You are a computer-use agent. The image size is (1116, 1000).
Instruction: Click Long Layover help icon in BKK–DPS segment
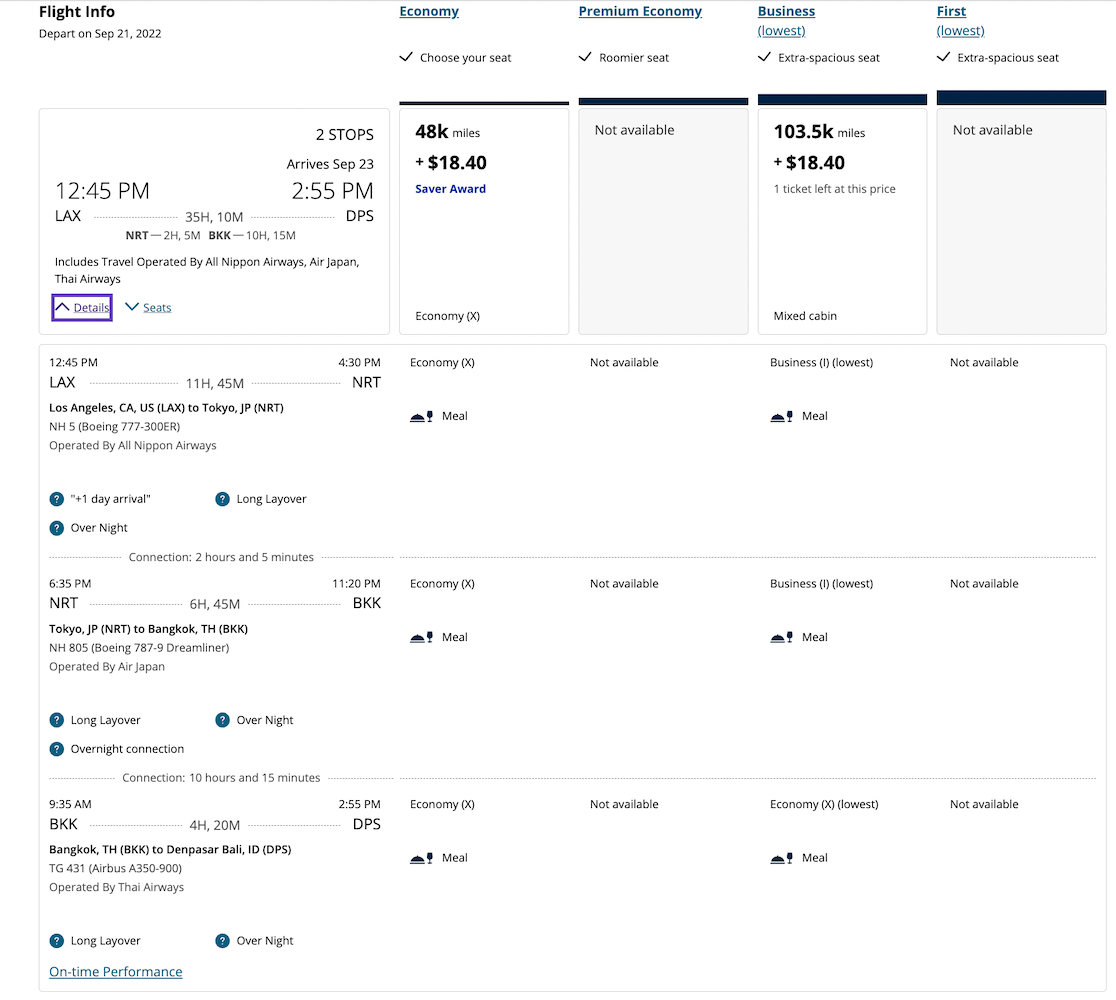57,941
